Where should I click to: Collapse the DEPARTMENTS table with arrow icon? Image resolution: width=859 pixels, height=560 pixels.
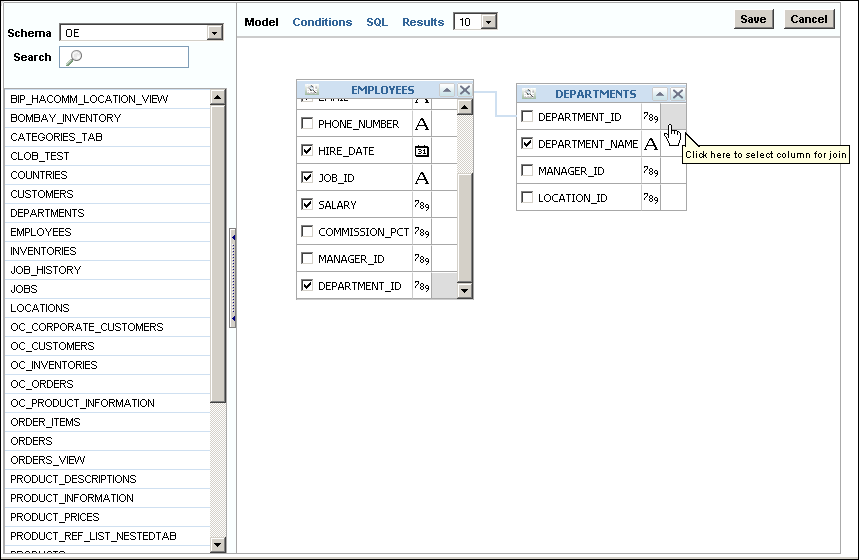pyautogui.click(x=660, y=94)
